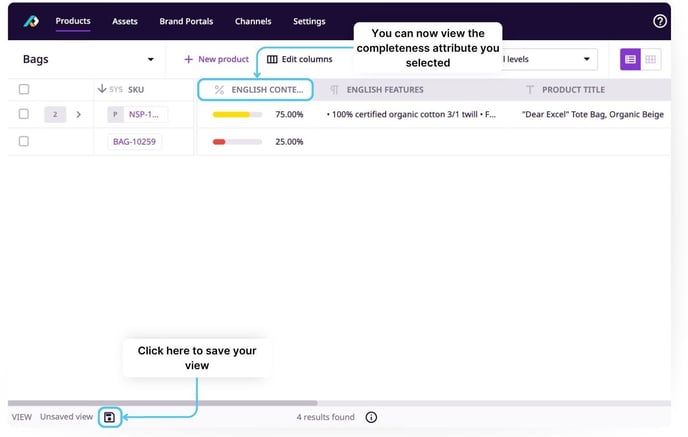Open the help question mark icon
The height and width of the screenshot is (437, 688).
point(659,21)
